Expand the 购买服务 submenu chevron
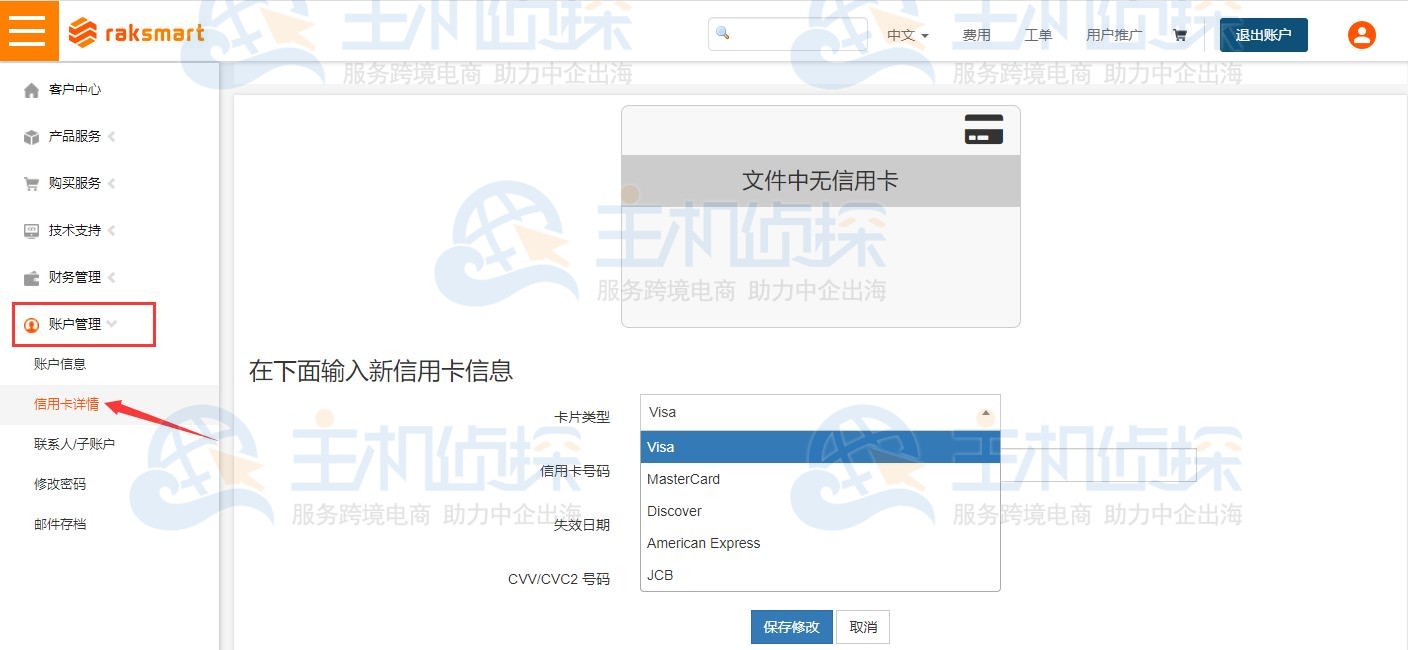 (111, 183)
